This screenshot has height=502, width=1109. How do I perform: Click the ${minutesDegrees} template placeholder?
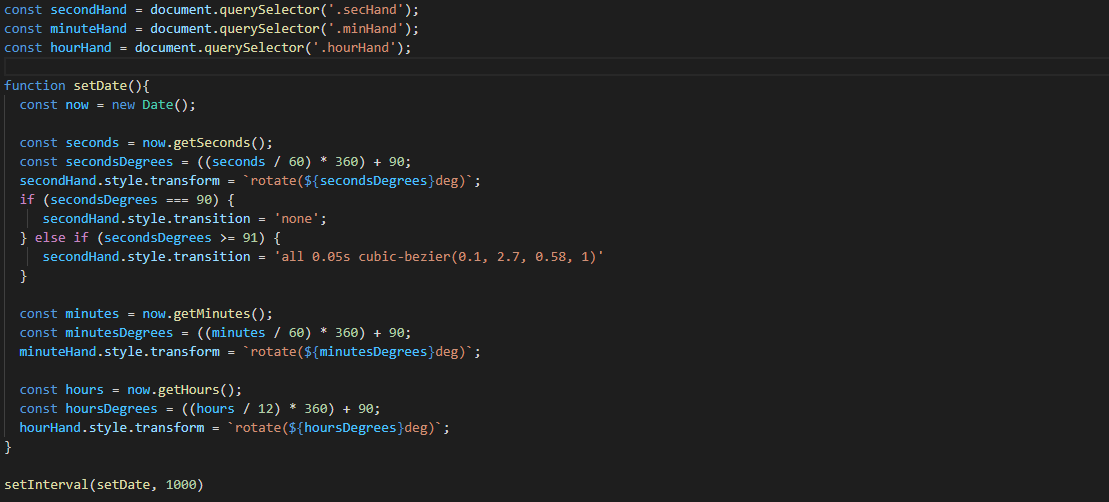click(x=368, y=353)
